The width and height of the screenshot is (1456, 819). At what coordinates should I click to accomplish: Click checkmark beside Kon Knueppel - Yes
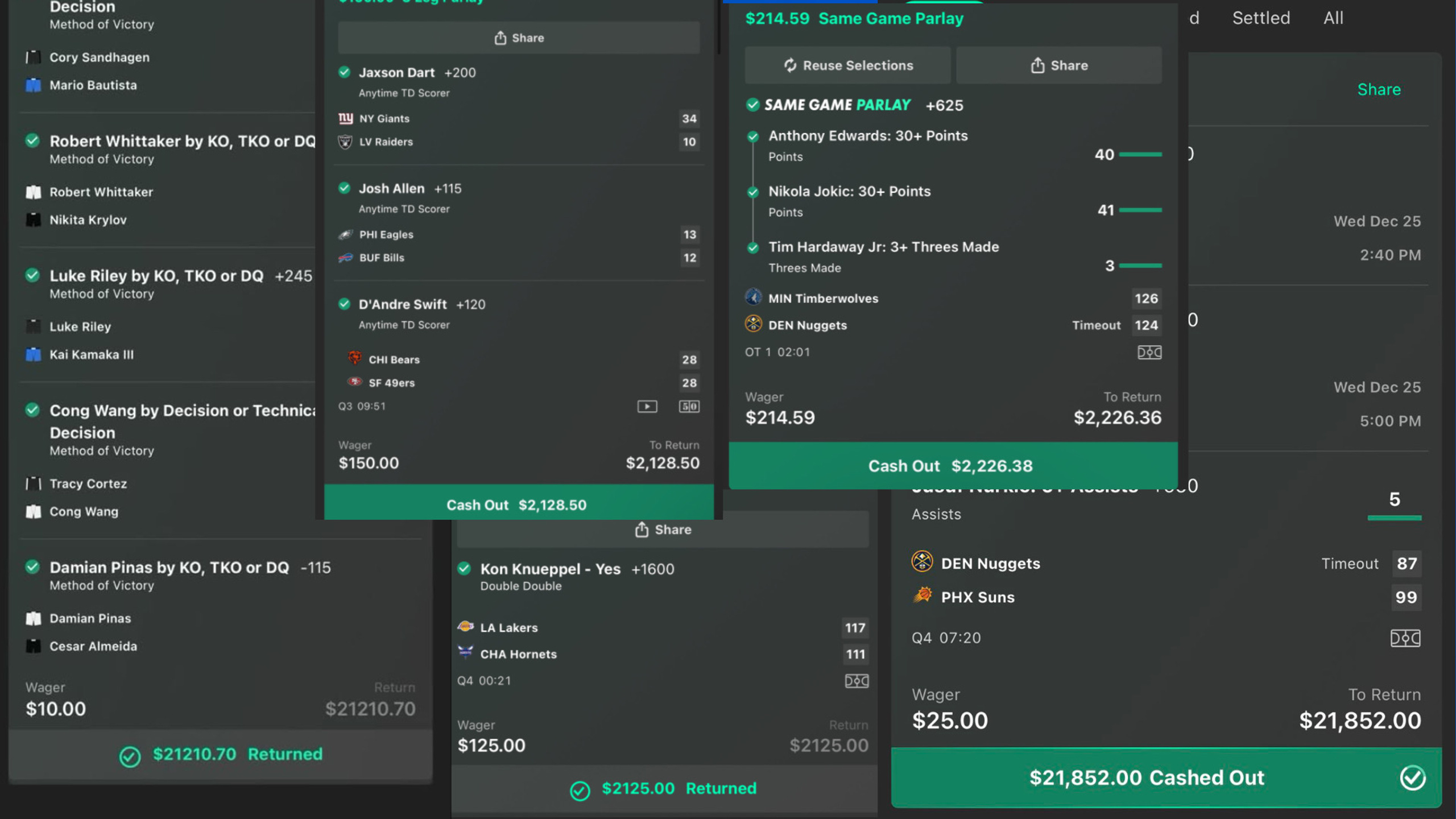pos(464,568)
